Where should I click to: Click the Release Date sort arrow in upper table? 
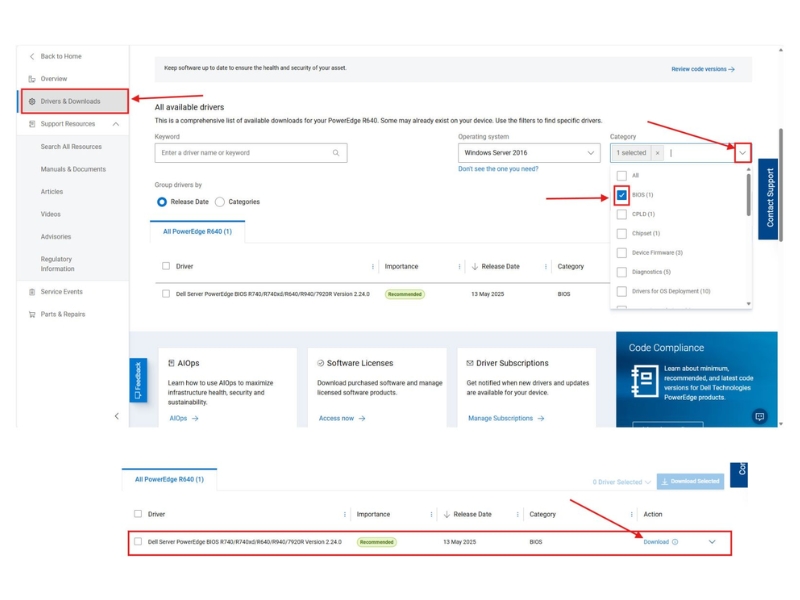(x=474, y=266)
